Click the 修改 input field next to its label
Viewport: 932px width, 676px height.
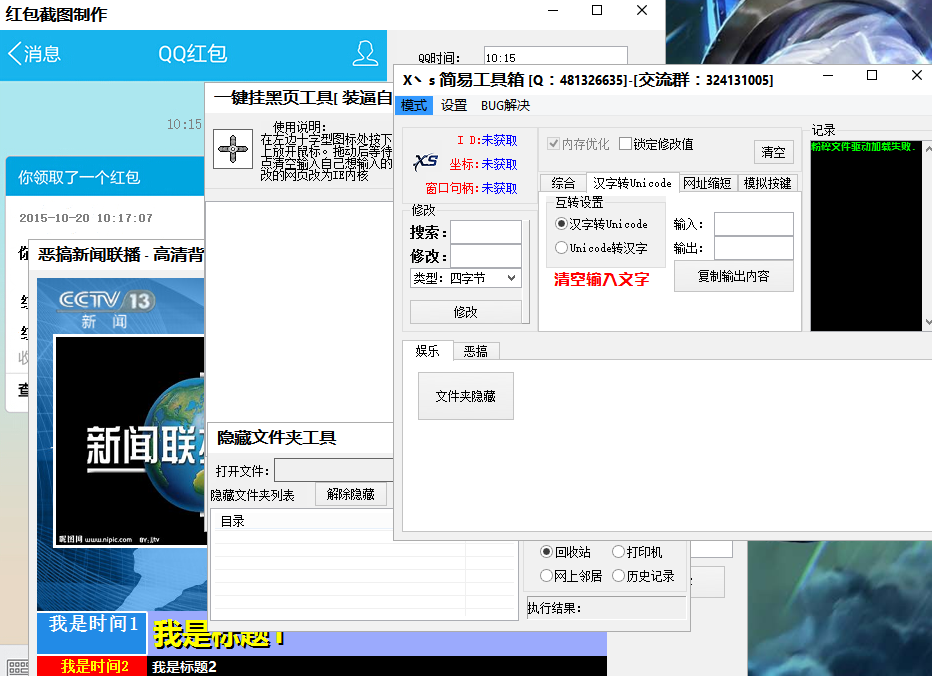[486, 256]
